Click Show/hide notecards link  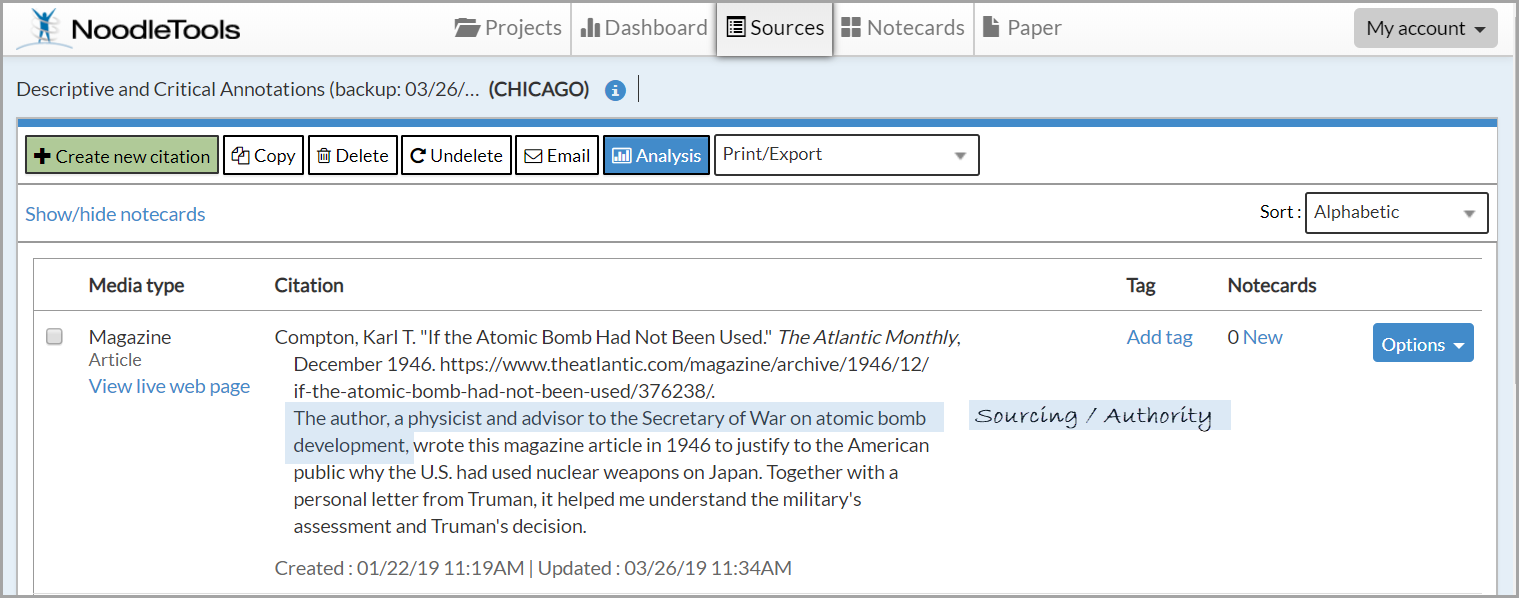(x=115, y=214)
